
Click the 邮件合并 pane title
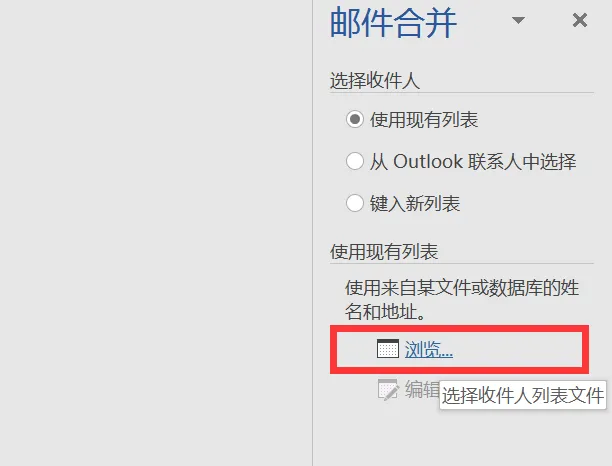click(x=393, y=23)
